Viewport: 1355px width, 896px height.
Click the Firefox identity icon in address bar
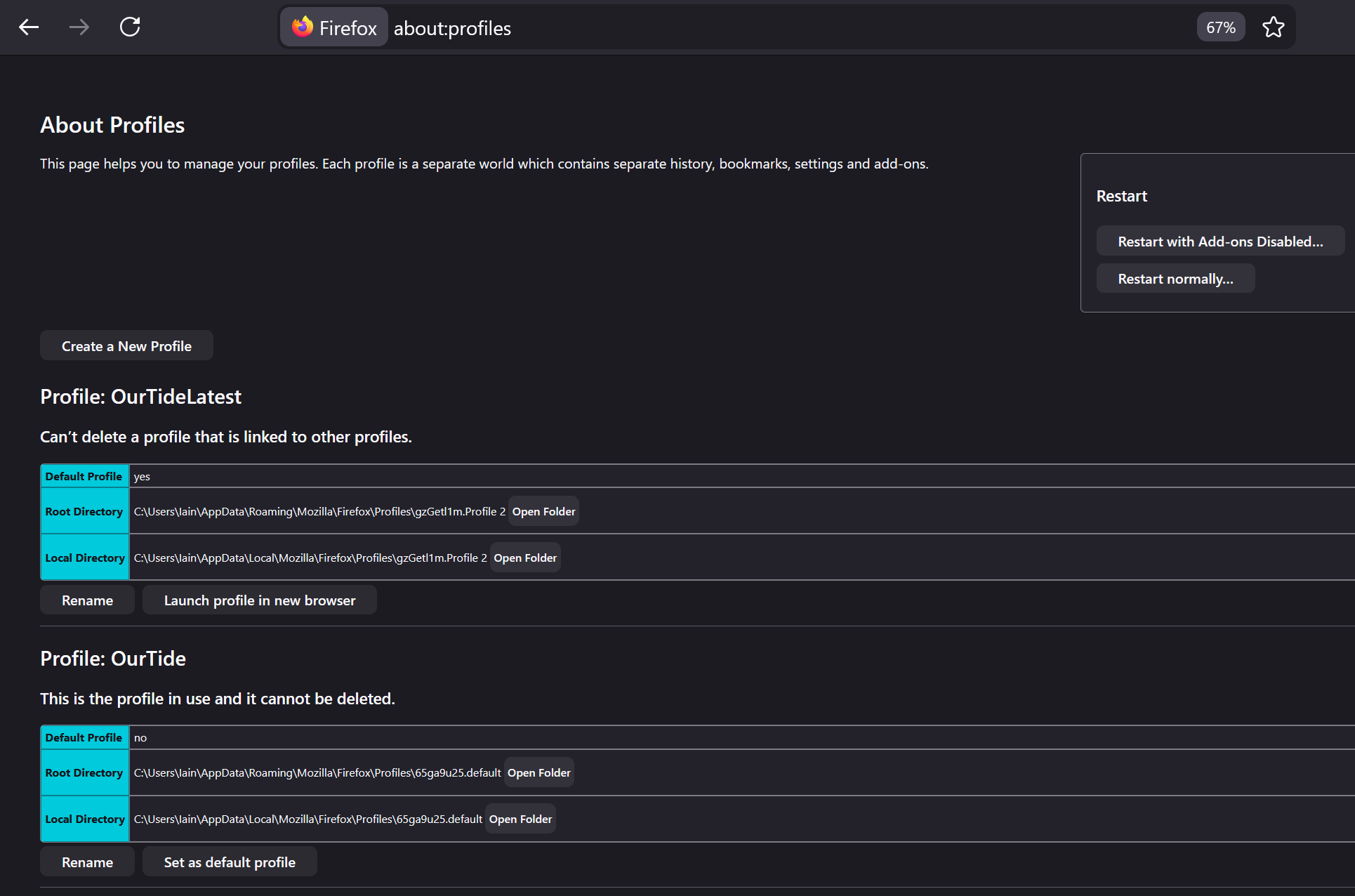[334, 27]
